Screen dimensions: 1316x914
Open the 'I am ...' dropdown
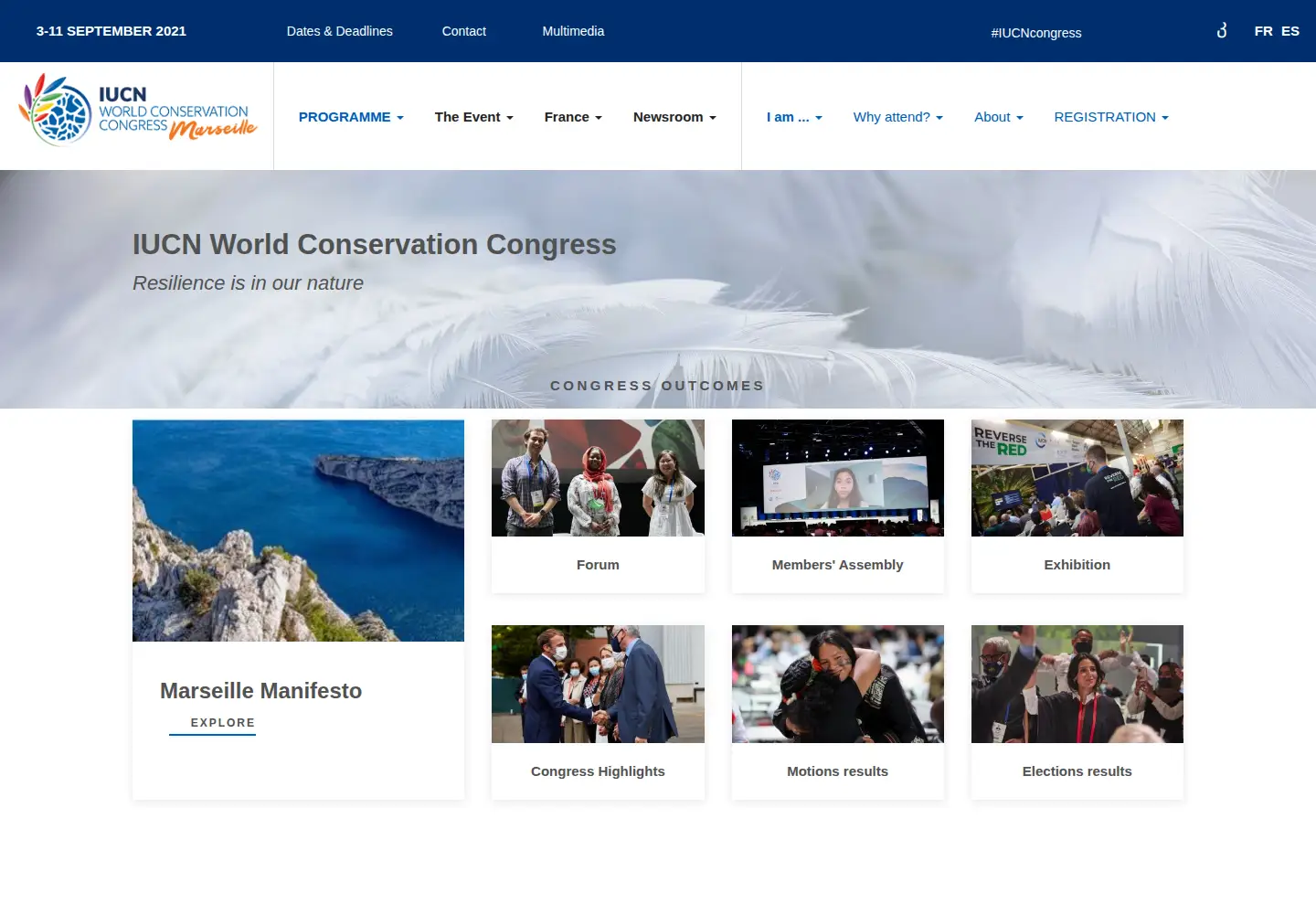[x=794, y=117]
